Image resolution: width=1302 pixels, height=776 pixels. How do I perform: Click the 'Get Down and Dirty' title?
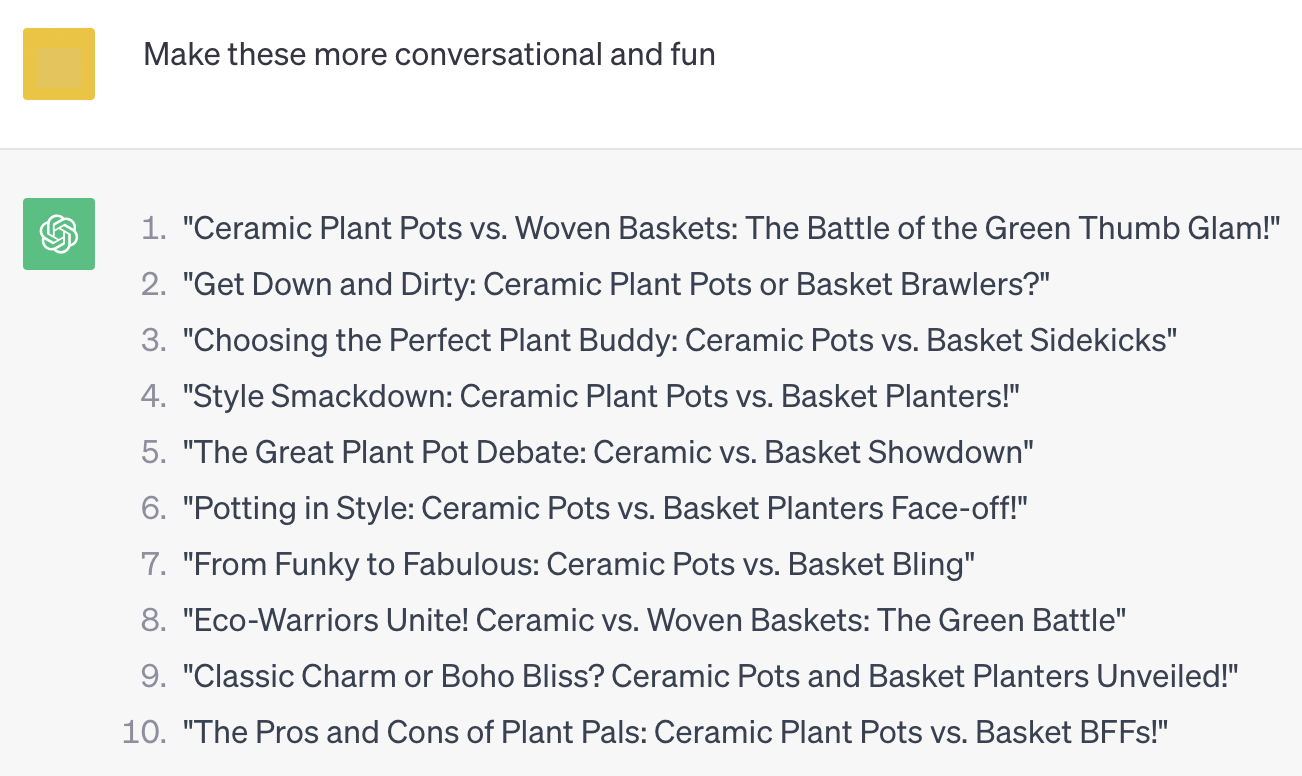(616, 285)
